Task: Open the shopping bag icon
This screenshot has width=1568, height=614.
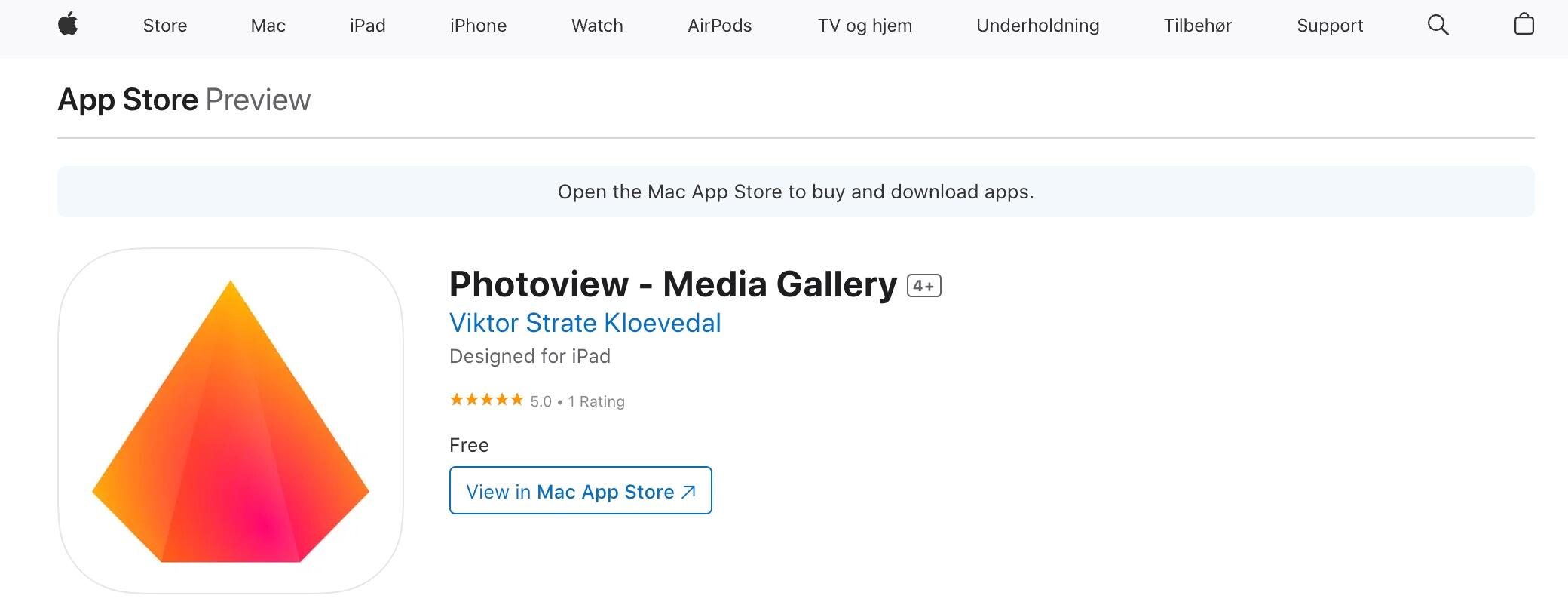Action: (1524, 25)
